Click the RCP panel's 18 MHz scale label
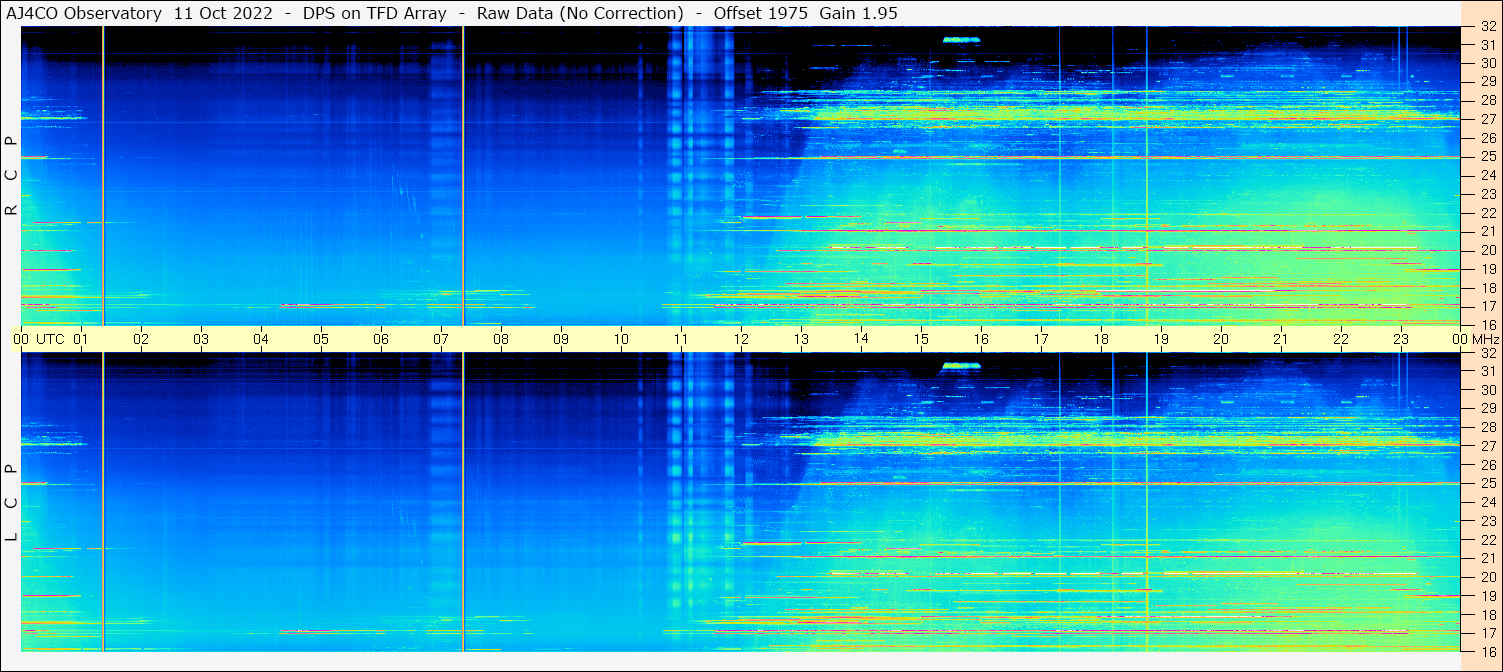 coord(1488,288)
